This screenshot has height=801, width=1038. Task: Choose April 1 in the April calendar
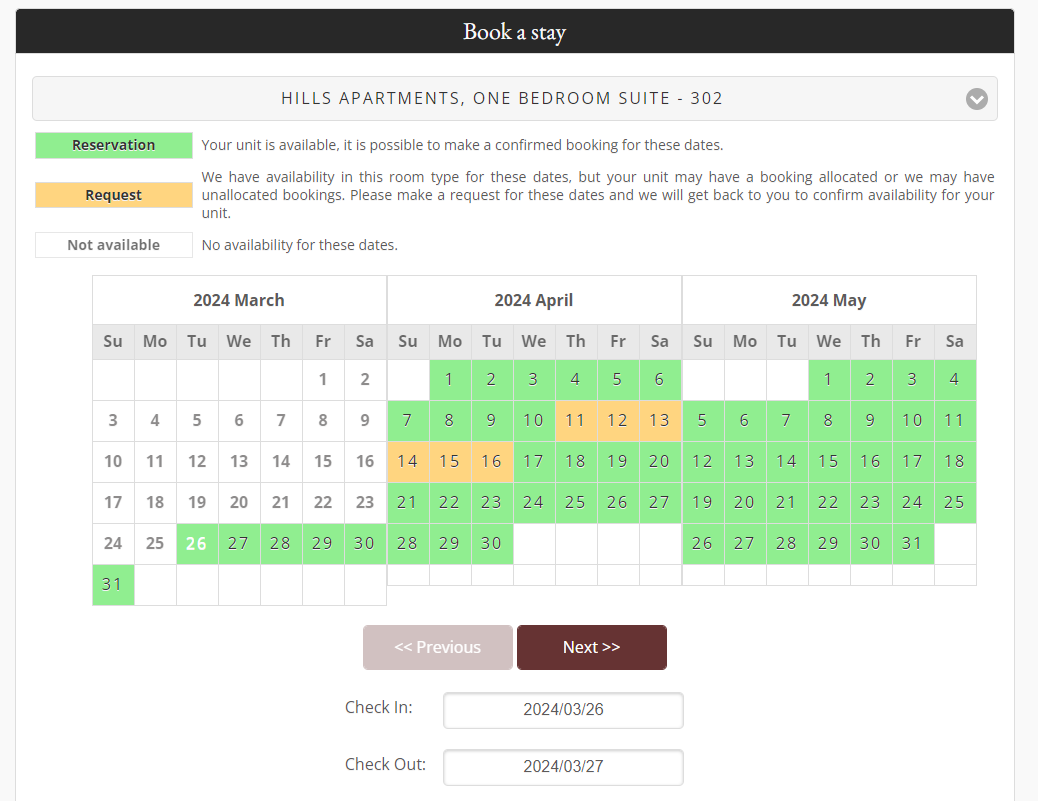click(x=449, y=380)
